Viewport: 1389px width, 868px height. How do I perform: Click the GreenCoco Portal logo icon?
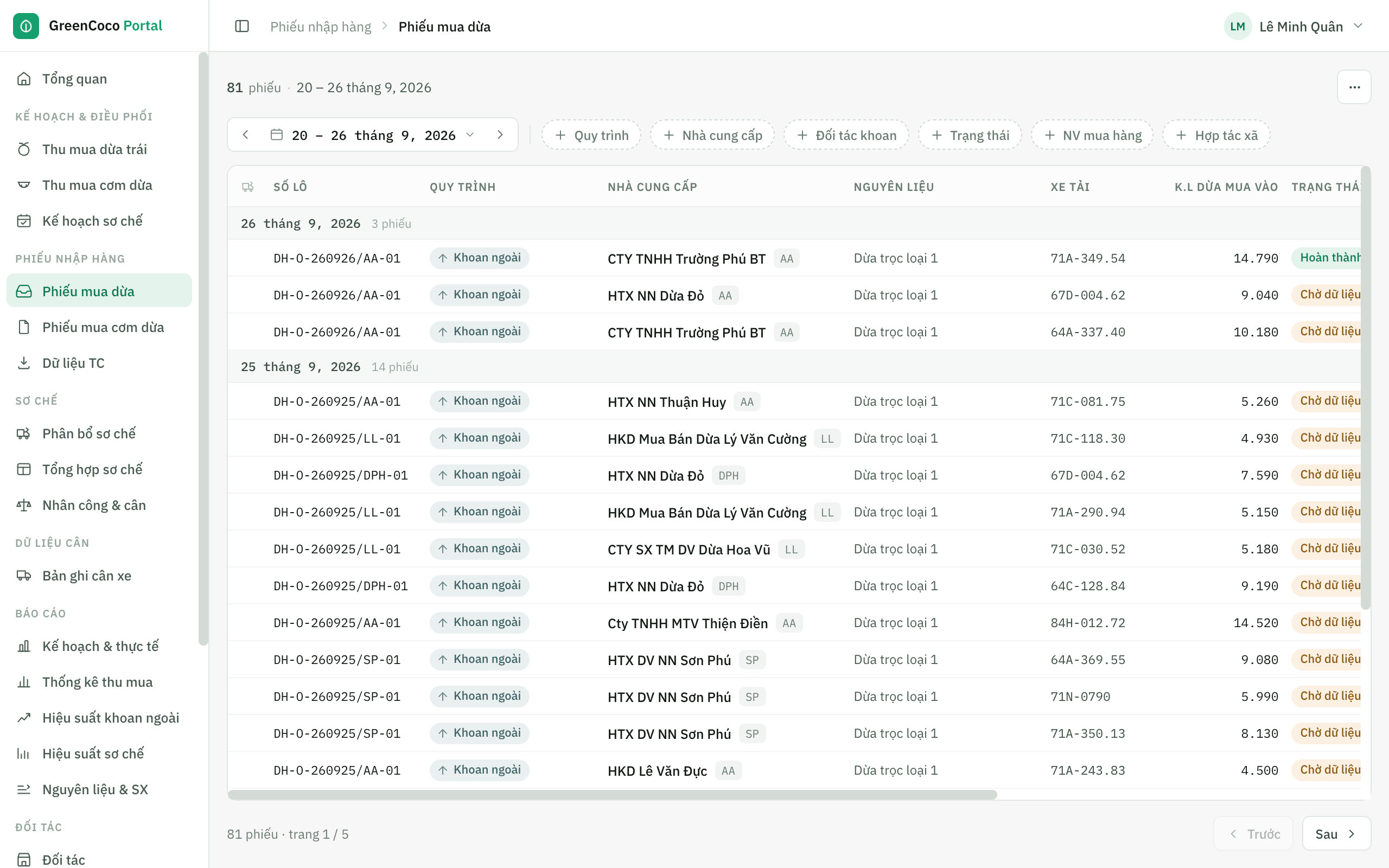pyautogui.click(x=26, y=26)
